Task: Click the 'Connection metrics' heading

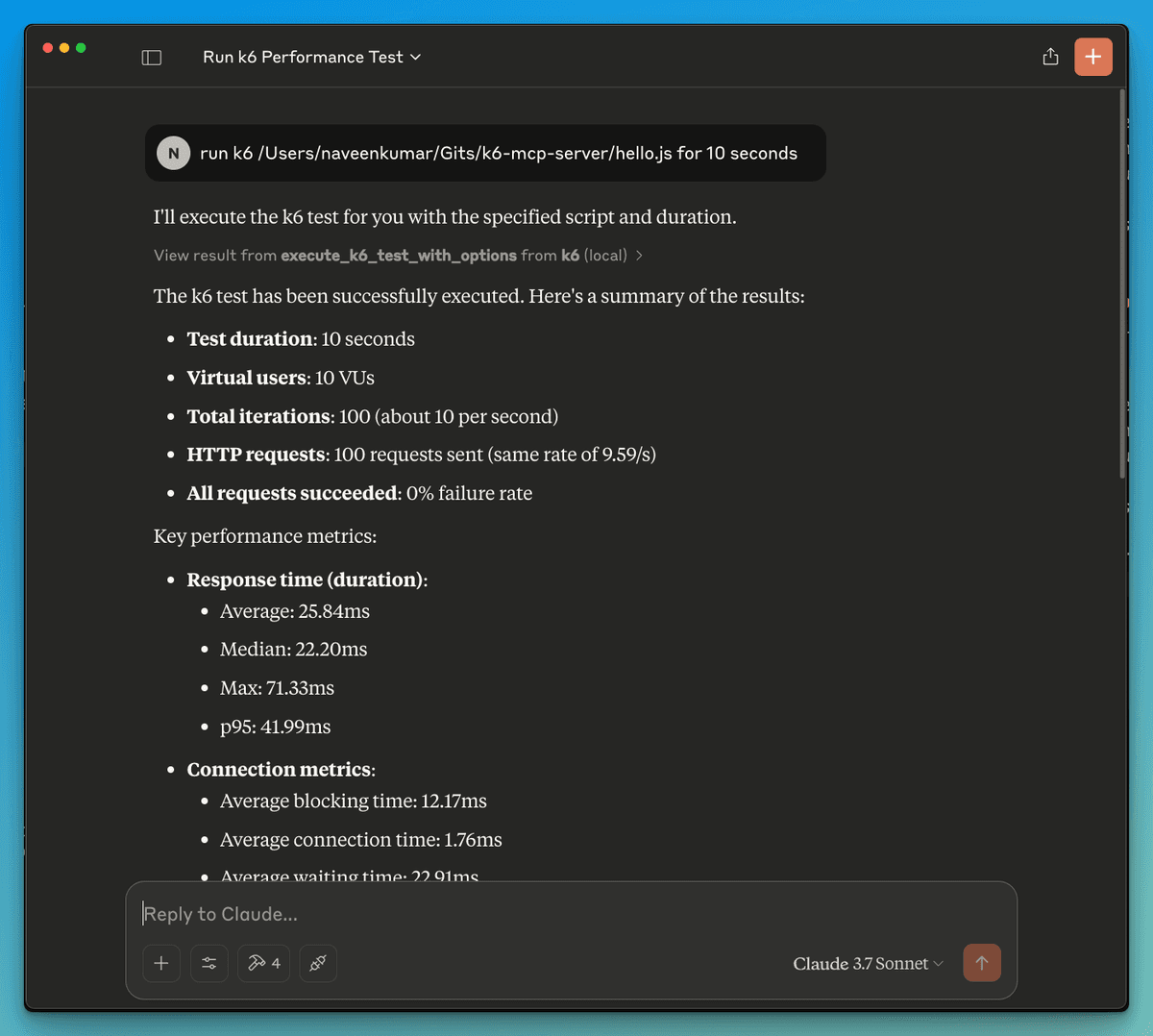Action: tap(281, 770)
